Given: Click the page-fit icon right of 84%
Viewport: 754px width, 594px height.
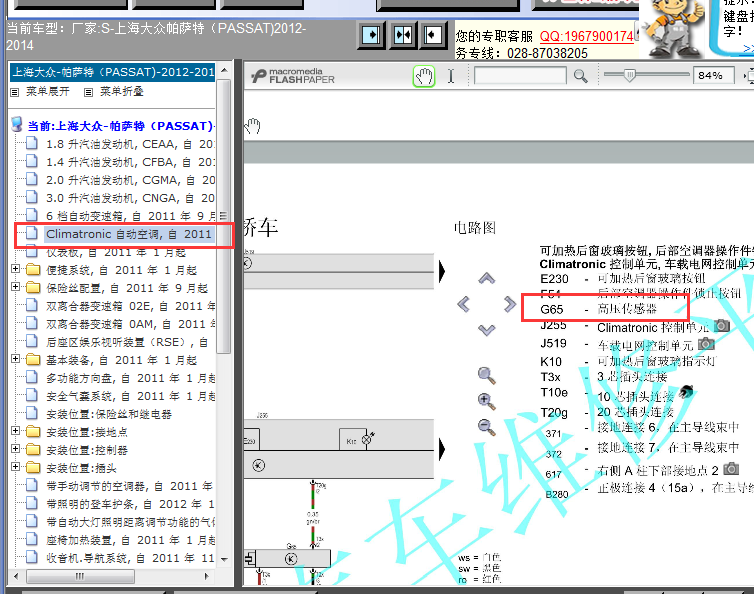Looking at the screenshot, I should point(749,76).
